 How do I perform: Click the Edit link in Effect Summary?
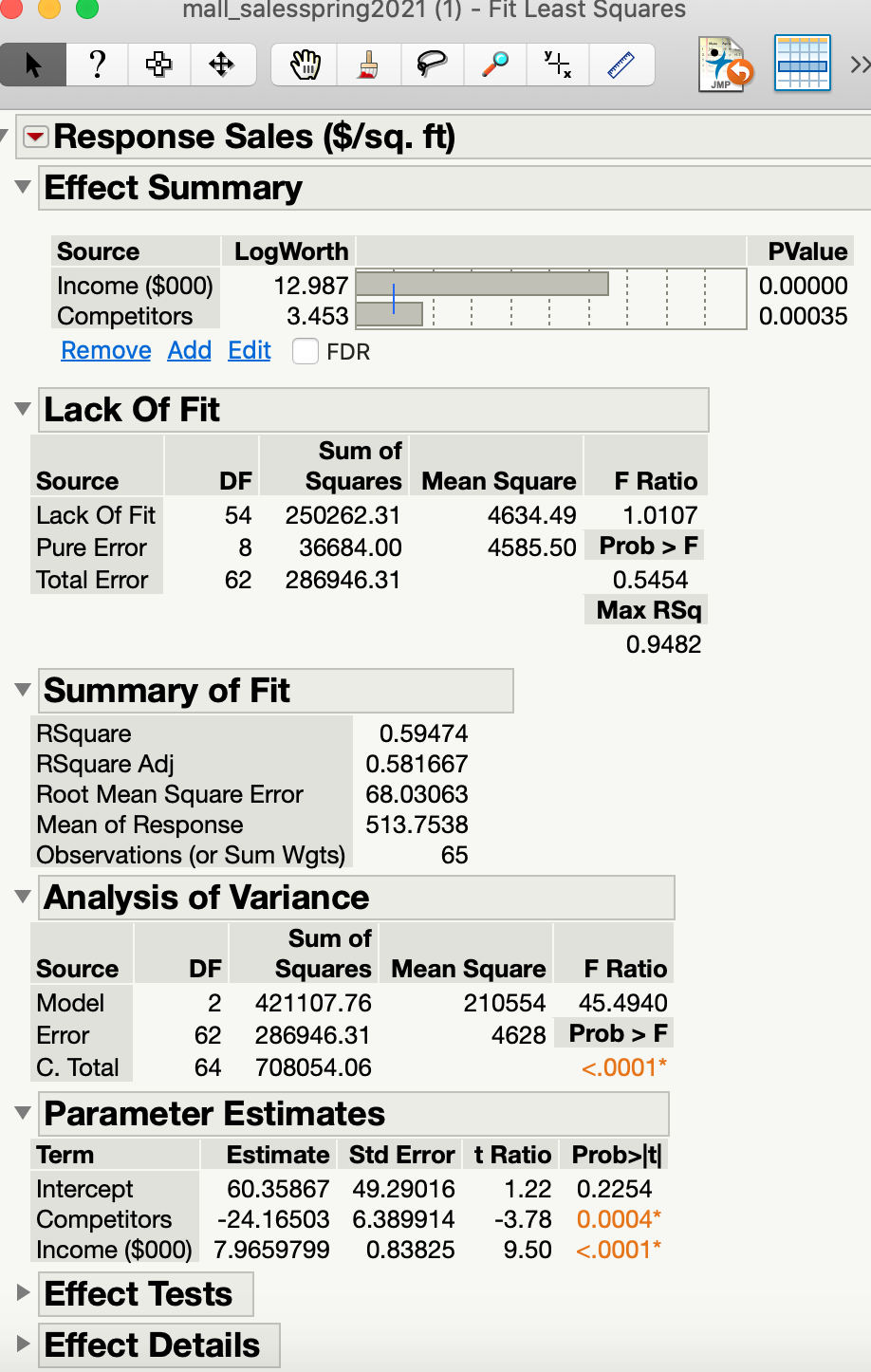click(x=249, y=350)
